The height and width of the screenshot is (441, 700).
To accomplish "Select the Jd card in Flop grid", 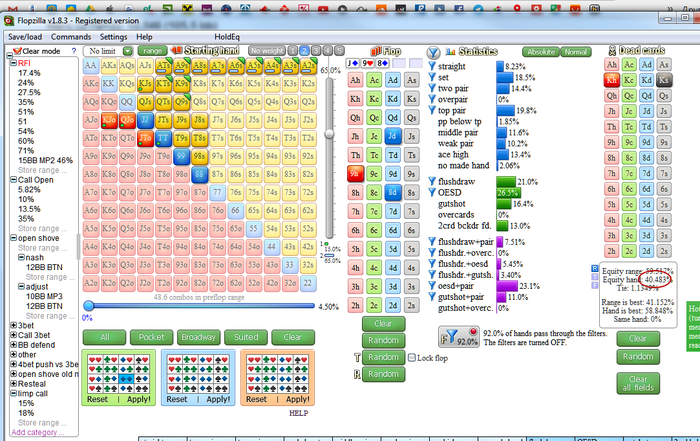I will (392, 136).
